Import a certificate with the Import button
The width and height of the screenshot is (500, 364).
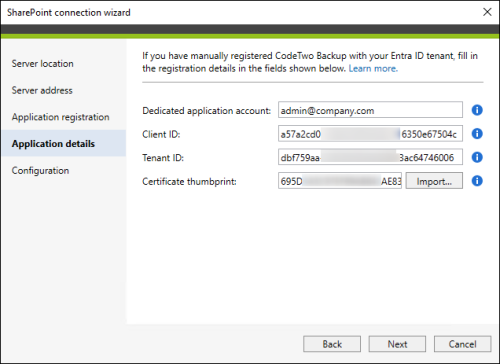[x=434, y=181]
